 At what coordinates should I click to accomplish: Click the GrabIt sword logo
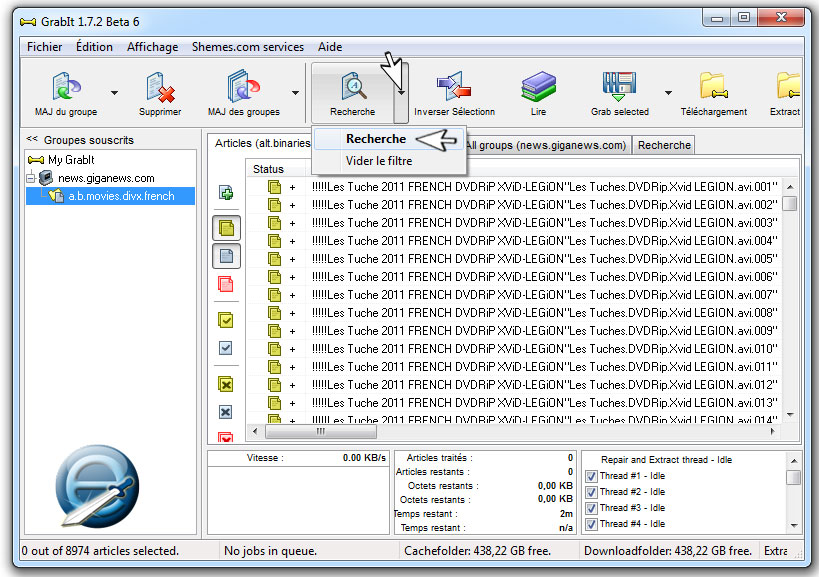coord(97,486)
